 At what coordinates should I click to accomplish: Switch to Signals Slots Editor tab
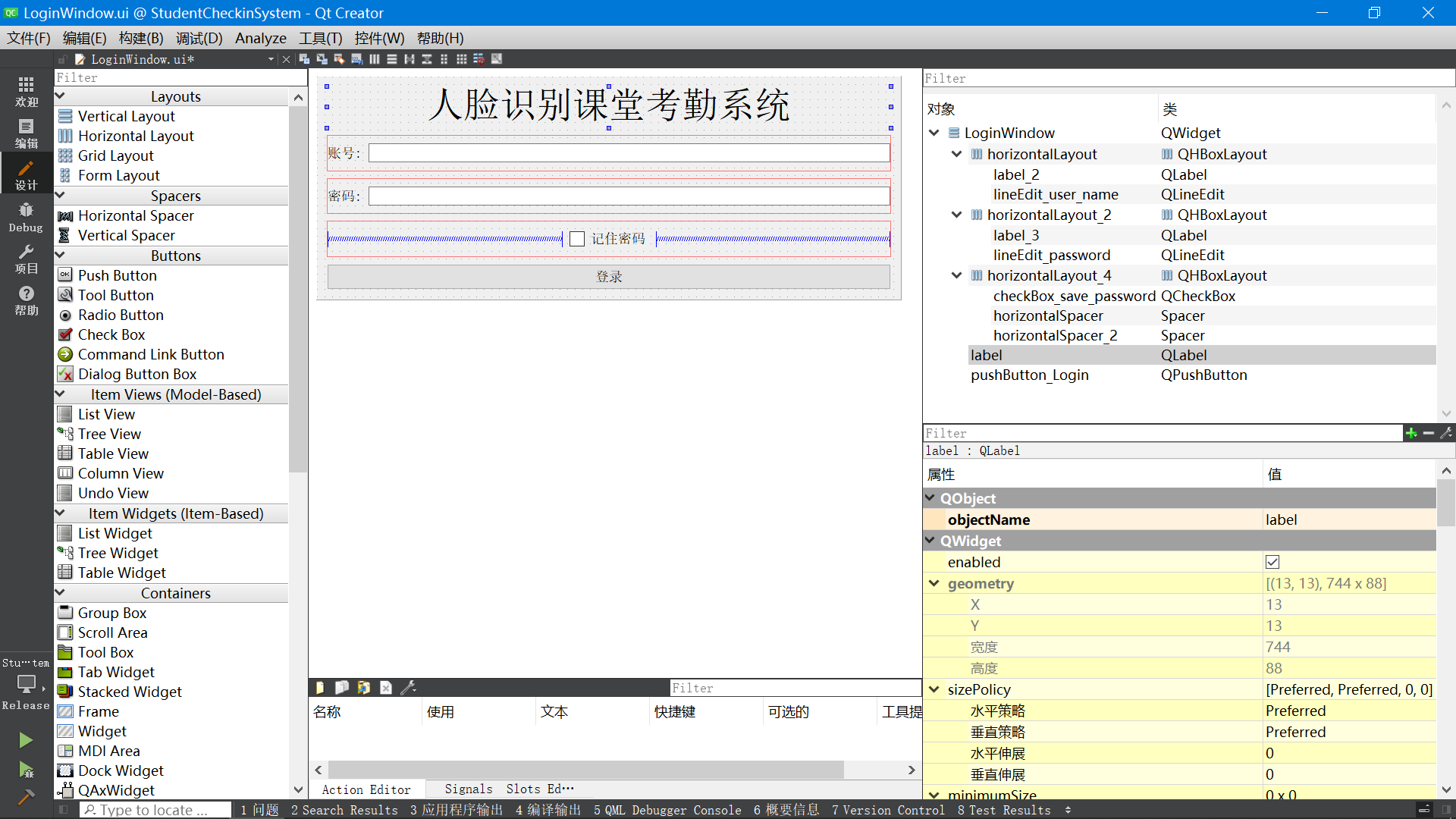508,789
